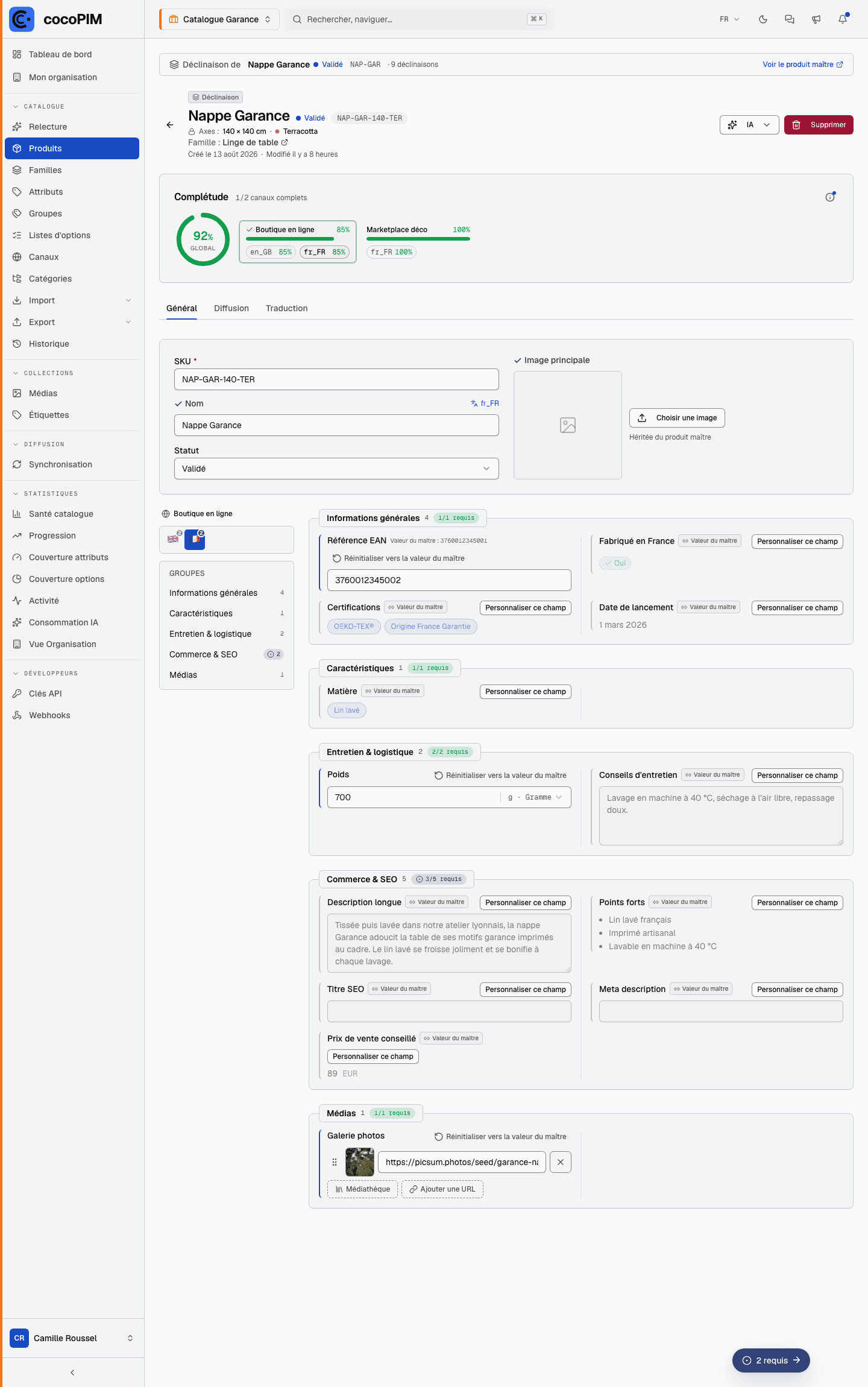Expand the Import submenu

coord(72,300)
